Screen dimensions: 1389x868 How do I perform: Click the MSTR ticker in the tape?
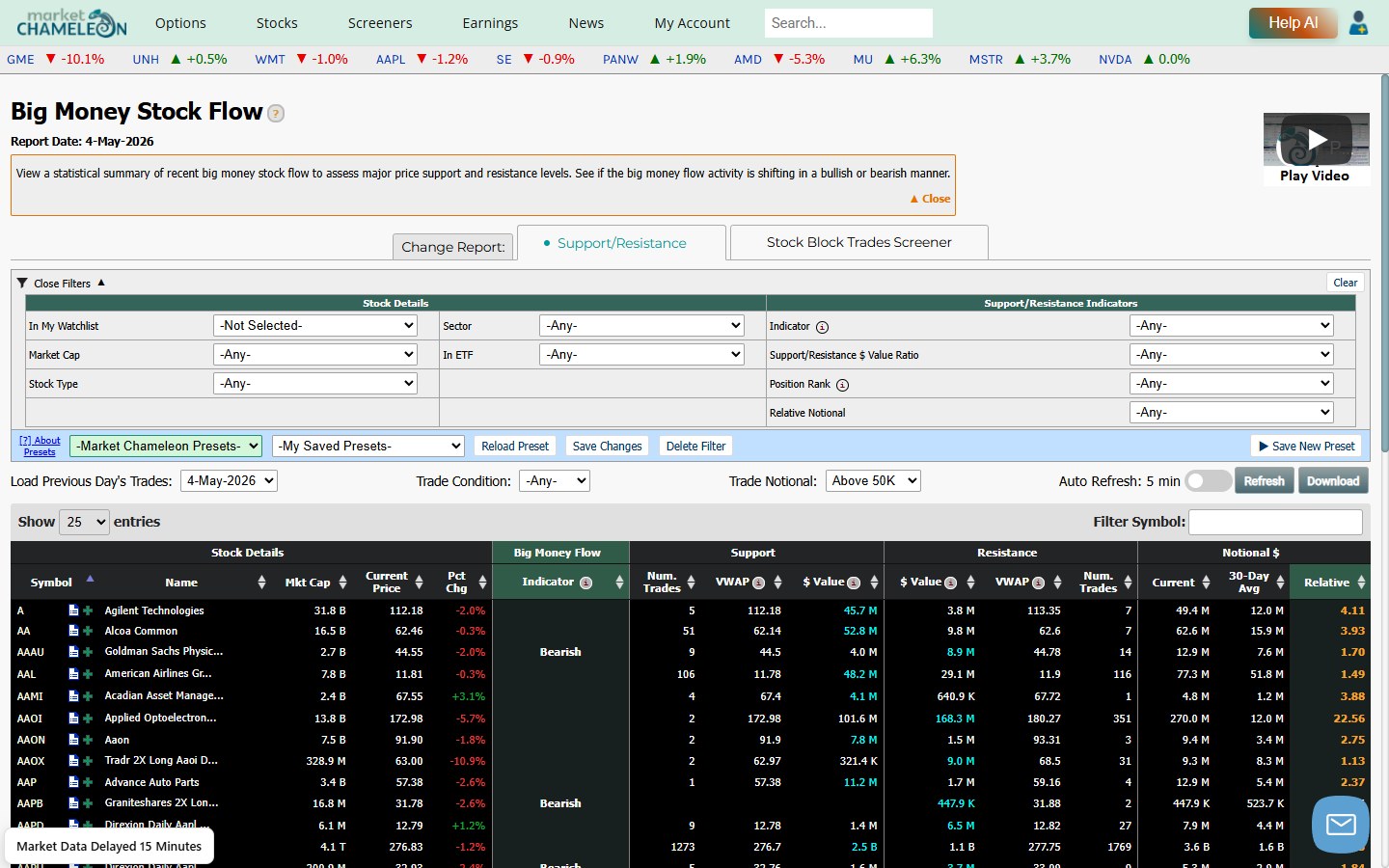tap(986, 60)
